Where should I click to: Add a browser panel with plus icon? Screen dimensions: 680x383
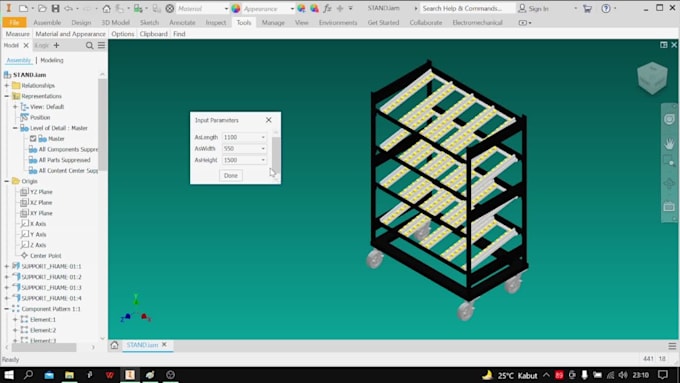coord(56,45)
